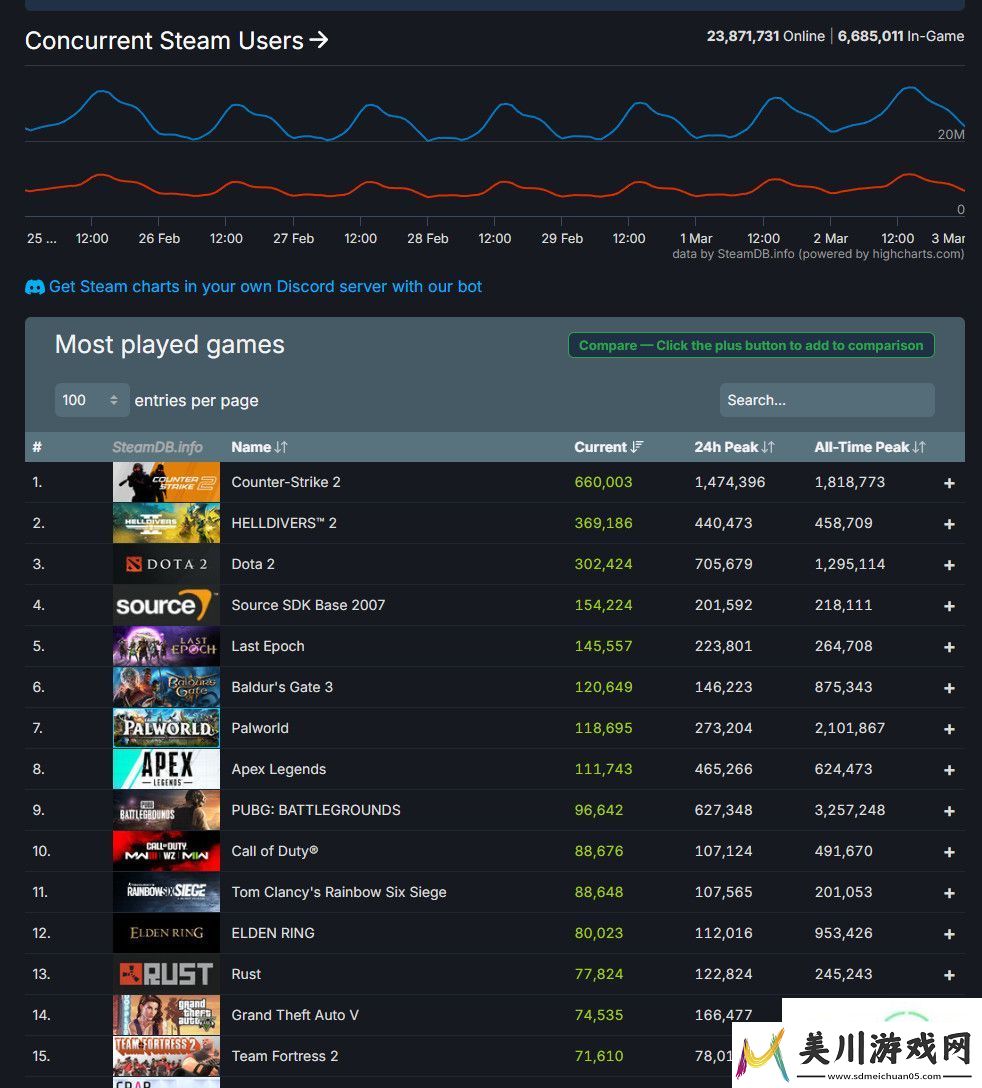Open Counter-Strike 2 game name link

(x=286, y=482)
